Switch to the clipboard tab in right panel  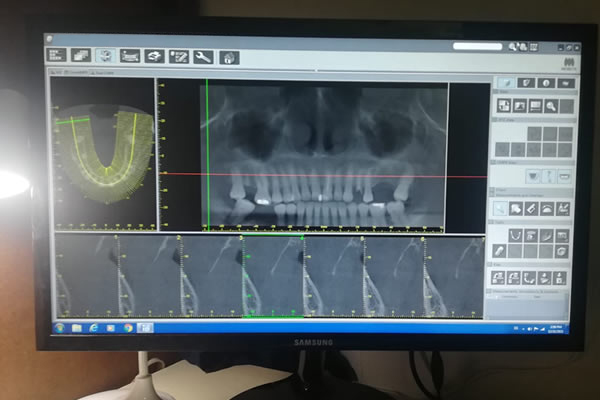(x=526, y=83)
